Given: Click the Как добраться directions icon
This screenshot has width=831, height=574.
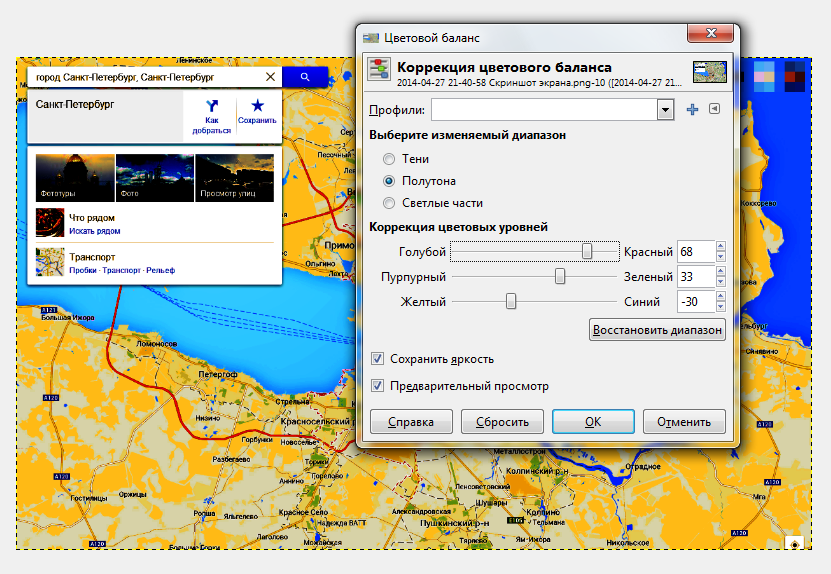Looking at the screenshot, I should 212,105.
